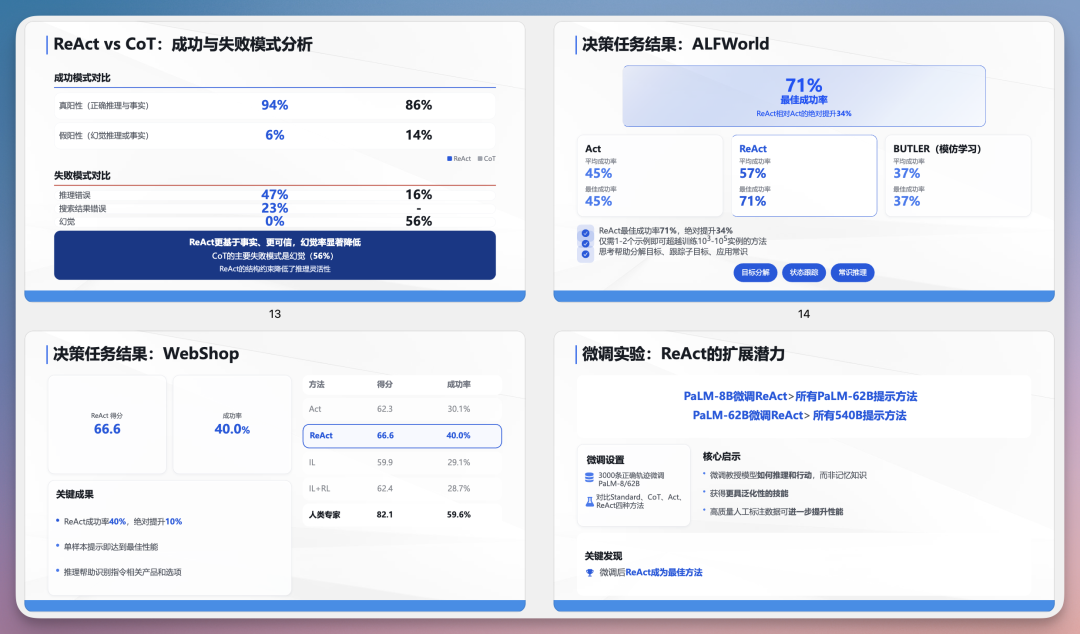Select slide 13 ReAct vs CoT thumbnail
The height and width of the screenshot is (634, 1080).
[x=275, y=162]
